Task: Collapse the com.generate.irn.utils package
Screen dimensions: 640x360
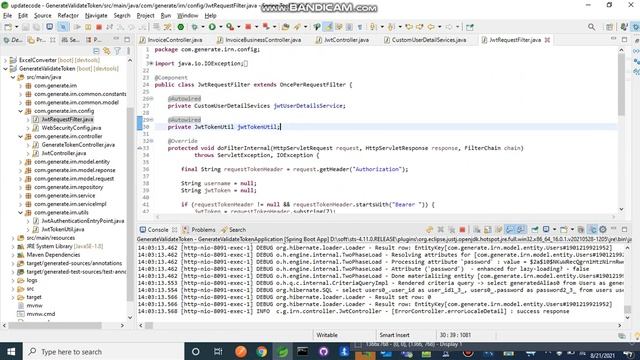Action: (20, 213)
